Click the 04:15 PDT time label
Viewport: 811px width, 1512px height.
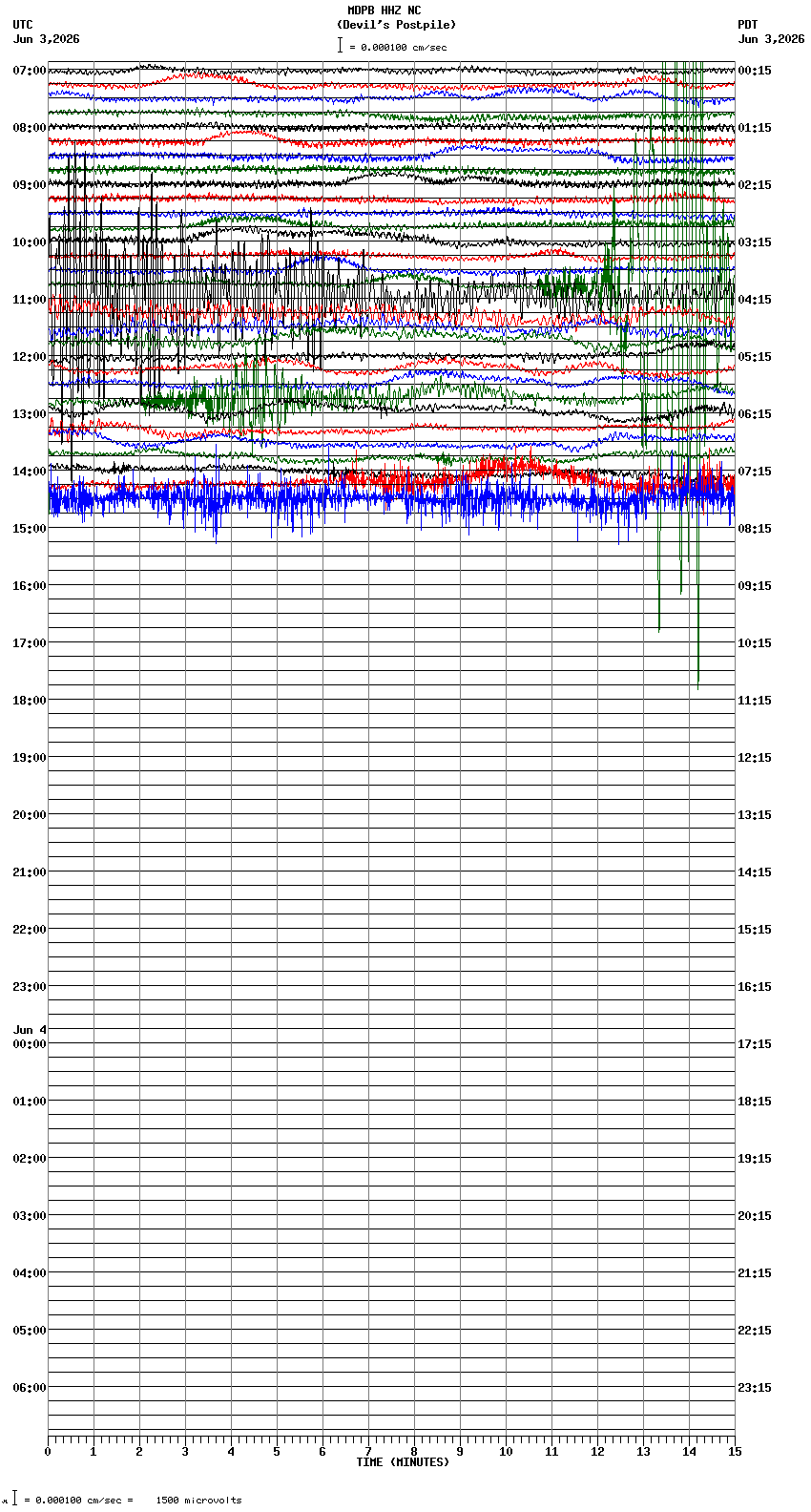[x=755, y=300]
